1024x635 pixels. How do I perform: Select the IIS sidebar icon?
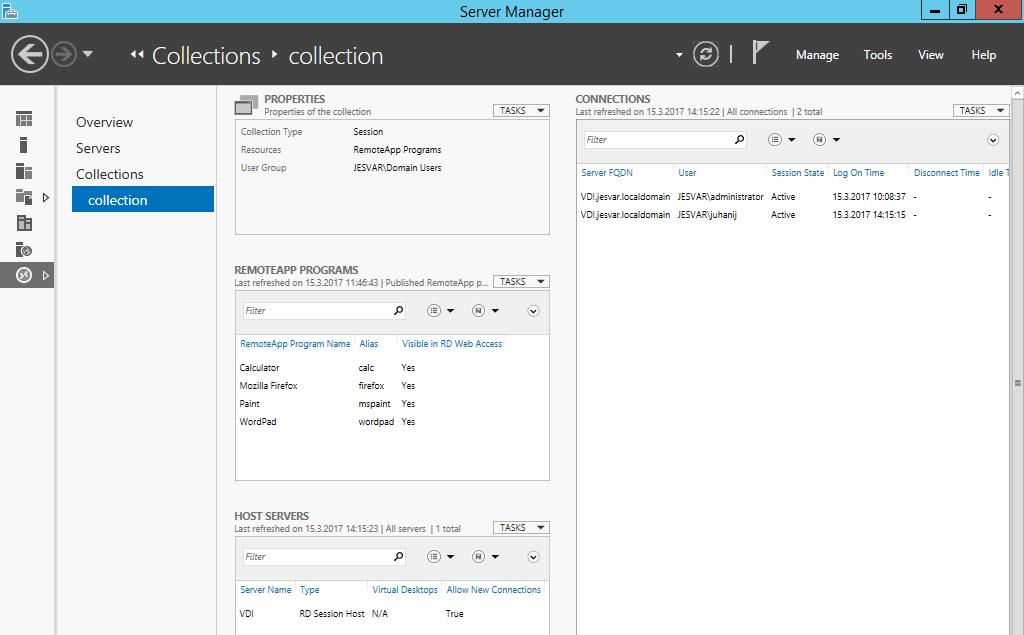(x=24, y=223)
